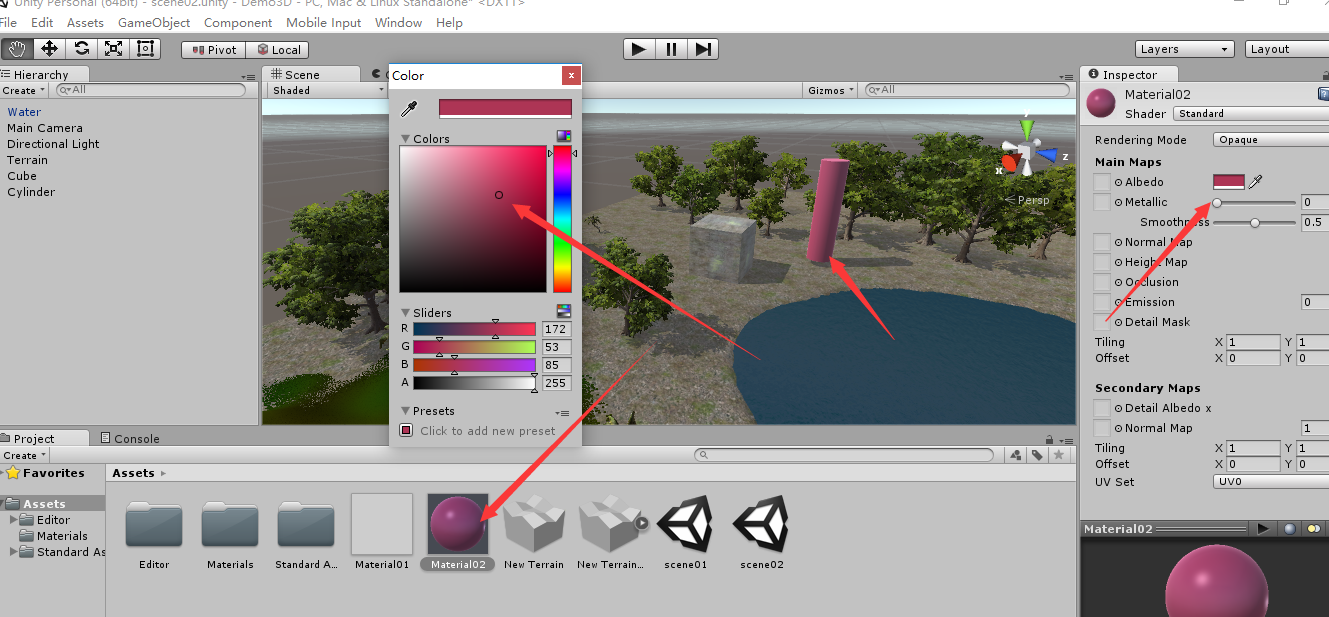Switch to the Scene tab
The height and width of the screenshot is (617, 1329).
(x=310, y=74)
